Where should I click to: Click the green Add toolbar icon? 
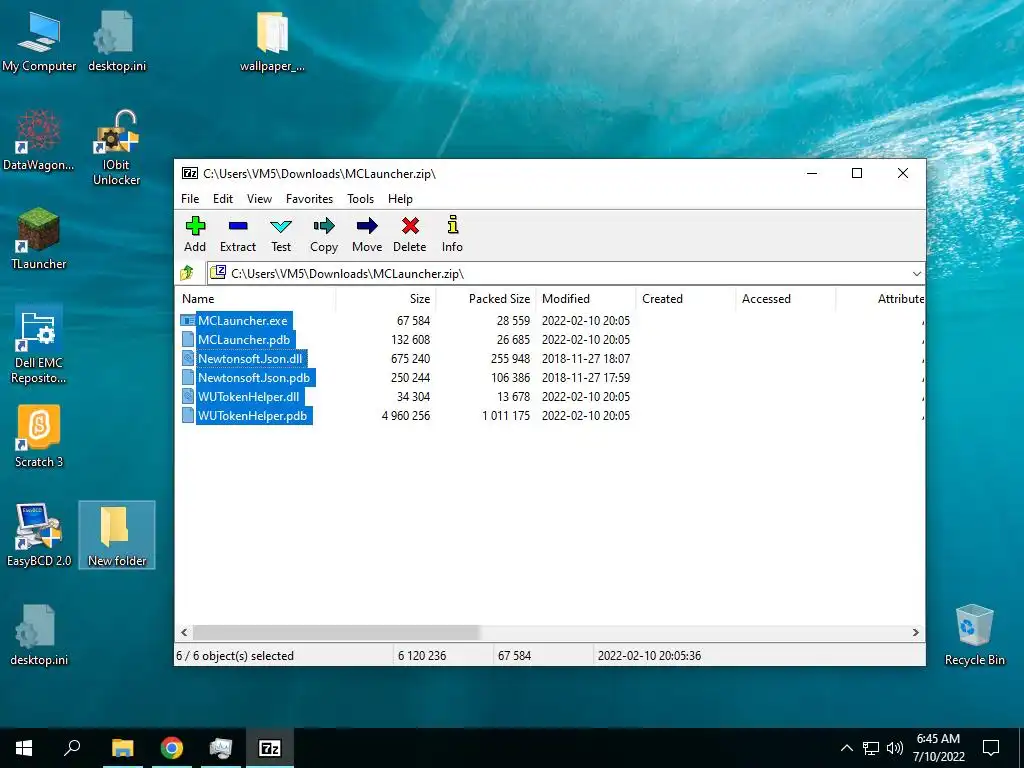tap(195, 226)
